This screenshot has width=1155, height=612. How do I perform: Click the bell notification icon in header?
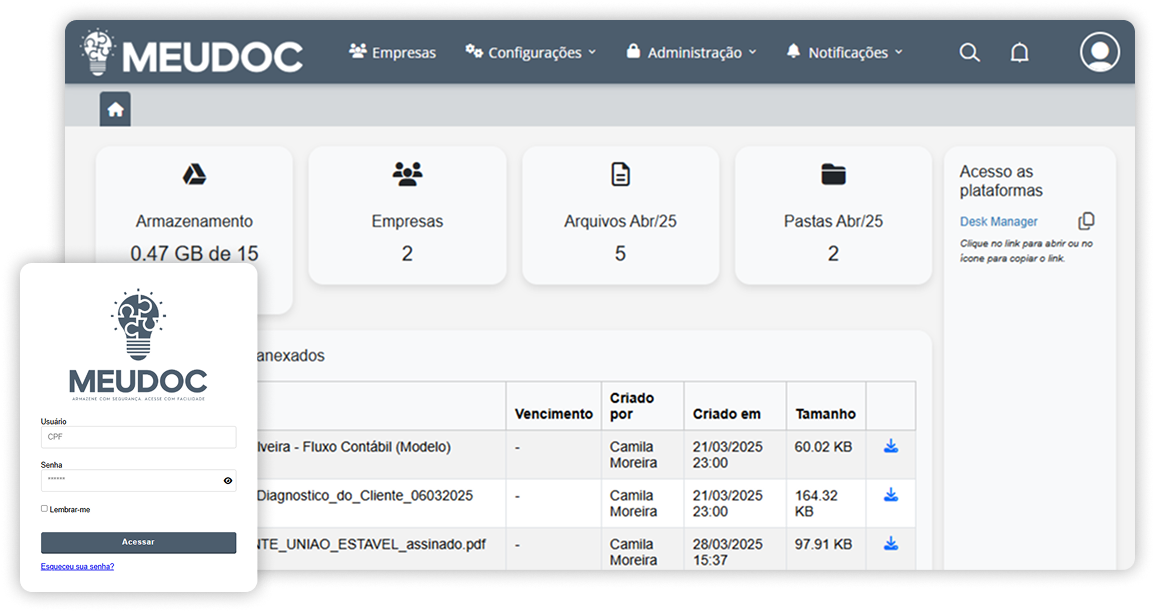pyautogui.click(x=1019, y=53)
